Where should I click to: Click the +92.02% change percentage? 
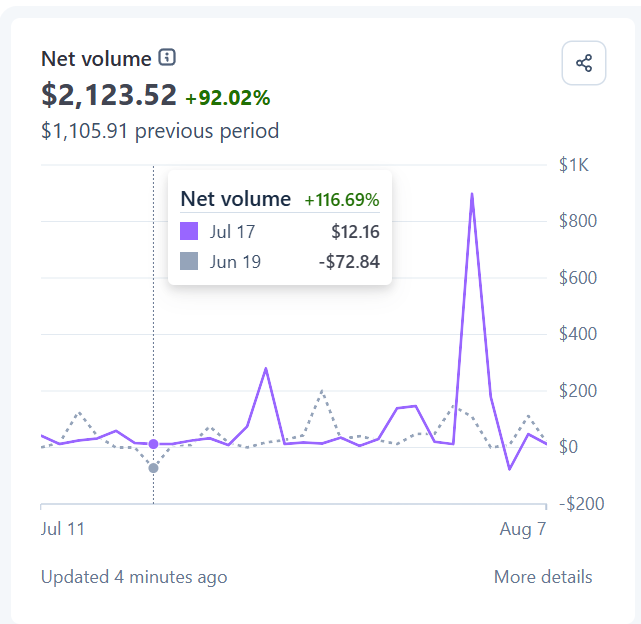[x=228, y=98]
